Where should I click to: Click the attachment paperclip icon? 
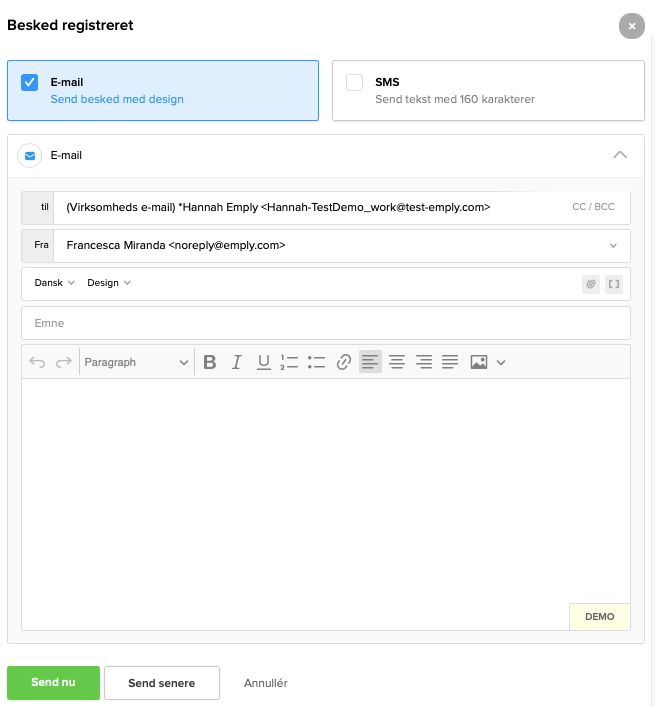[x=591, y=284]
